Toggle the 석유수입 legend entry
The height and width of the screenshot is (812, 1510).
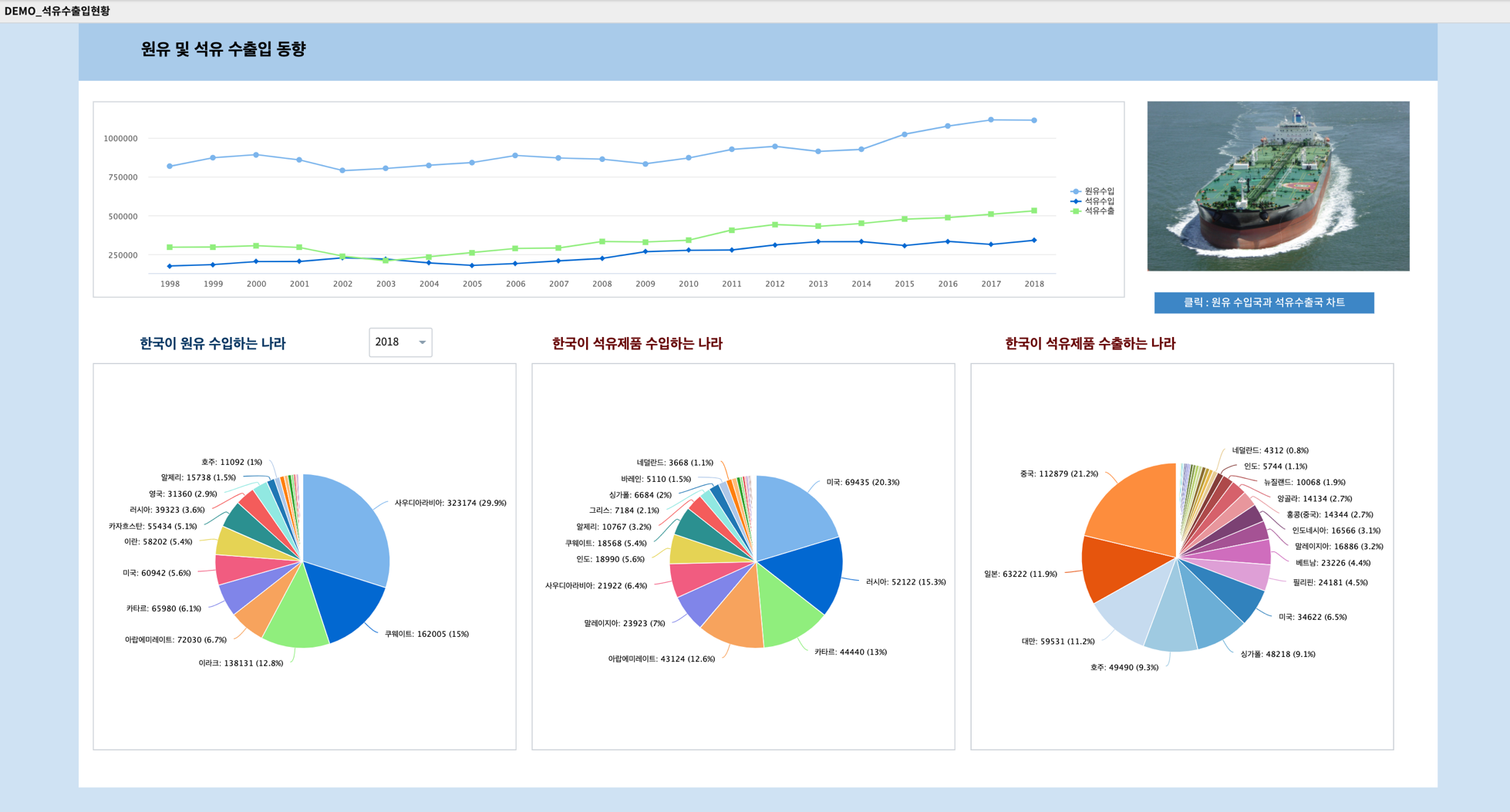point(1092,201)
